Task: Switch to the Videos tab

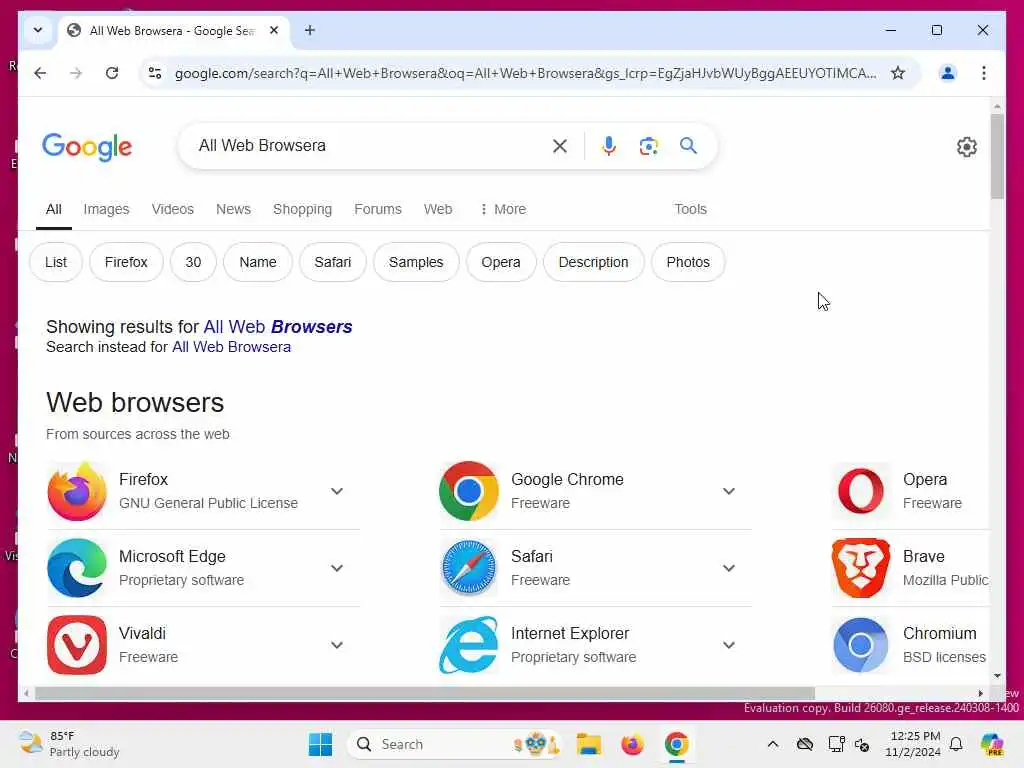Action: tap(172, 209)
